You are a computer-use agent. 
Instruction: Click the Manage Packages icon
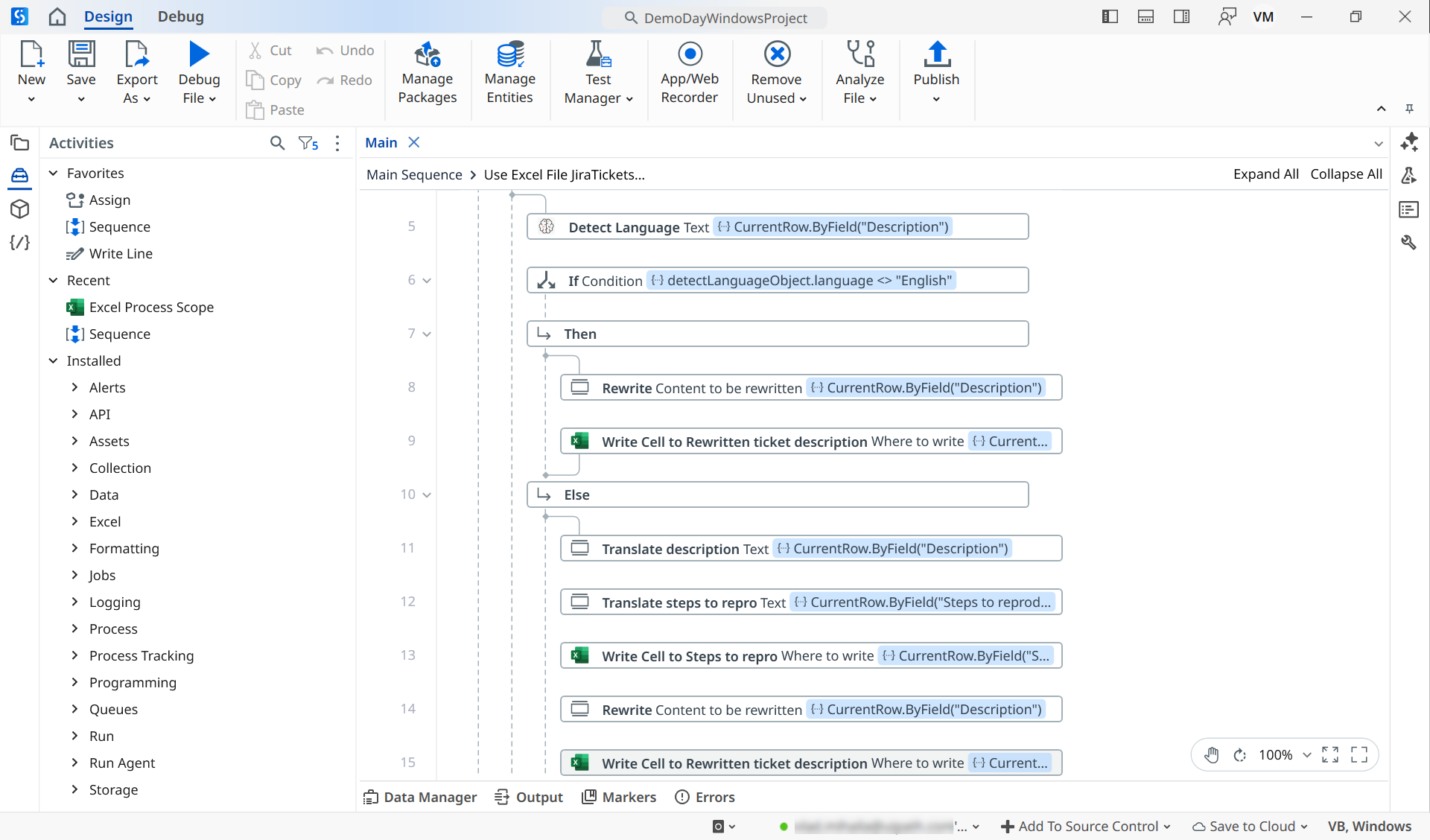coord(427,55)
